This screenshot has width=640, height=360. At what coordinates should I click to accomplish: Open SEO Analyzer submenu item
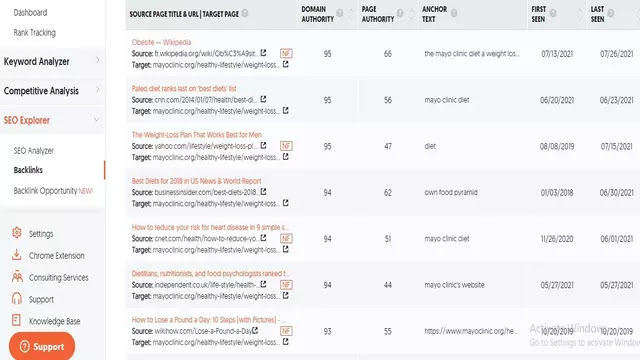[x=33, y=151]
